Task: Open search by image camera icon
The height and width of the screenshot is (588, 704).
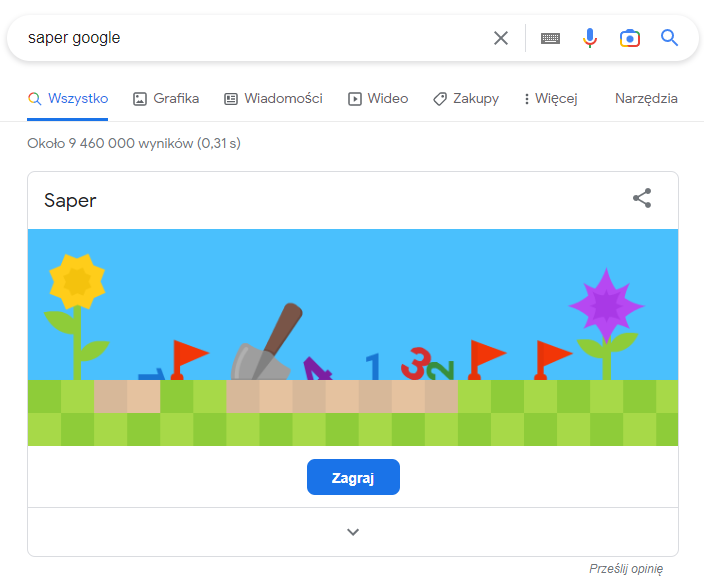Action: point(629,39)
